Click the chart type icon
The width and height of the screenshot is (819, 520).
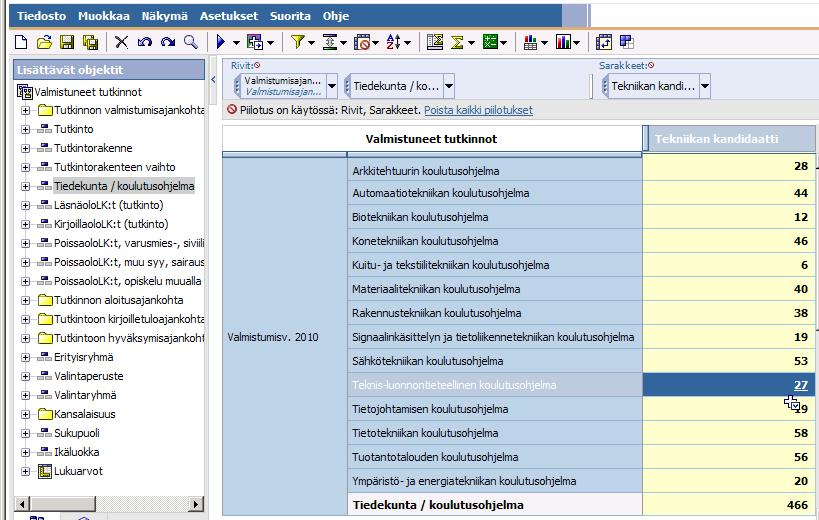pos(530,42)
